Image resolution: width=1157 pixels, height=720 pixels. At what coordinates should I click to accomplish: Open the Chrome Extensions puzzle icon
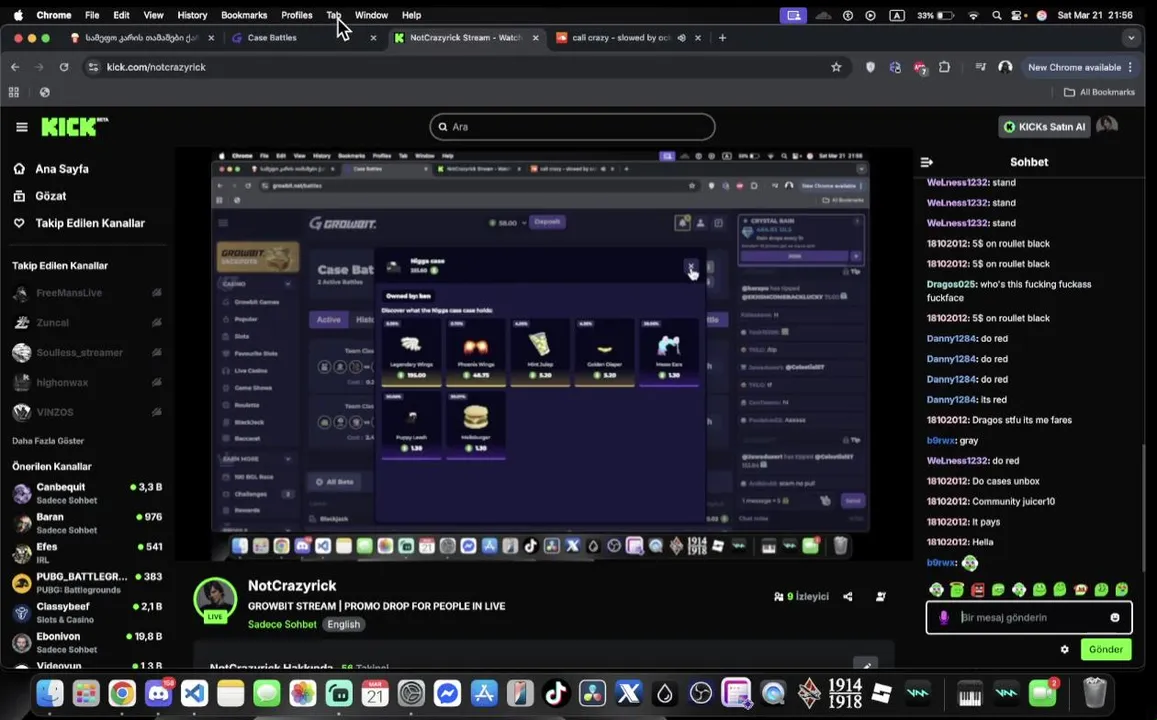coord(944,67)
